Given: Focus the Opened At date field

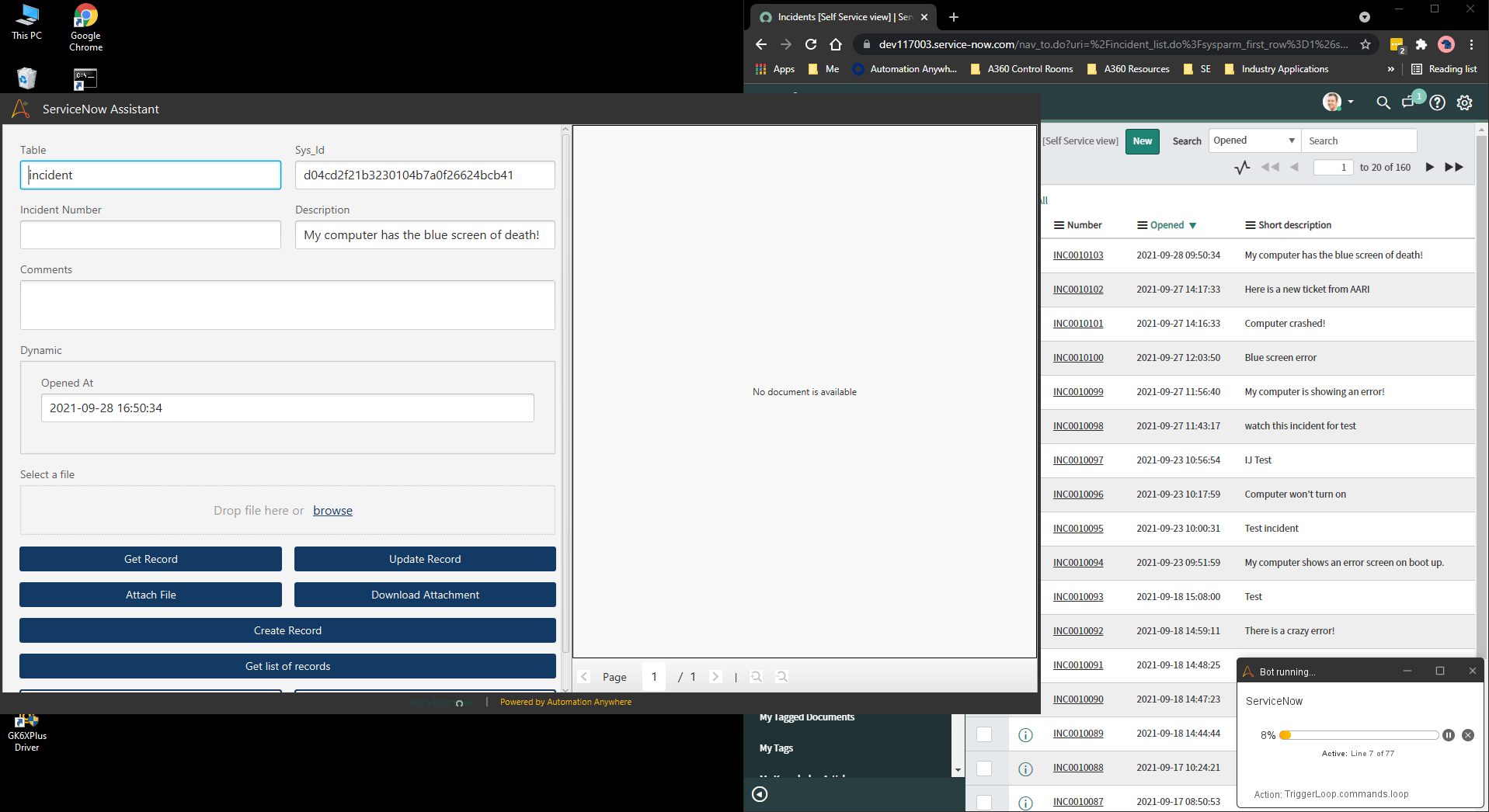Looking at the screenshot, I should click(x=287, y=408).
